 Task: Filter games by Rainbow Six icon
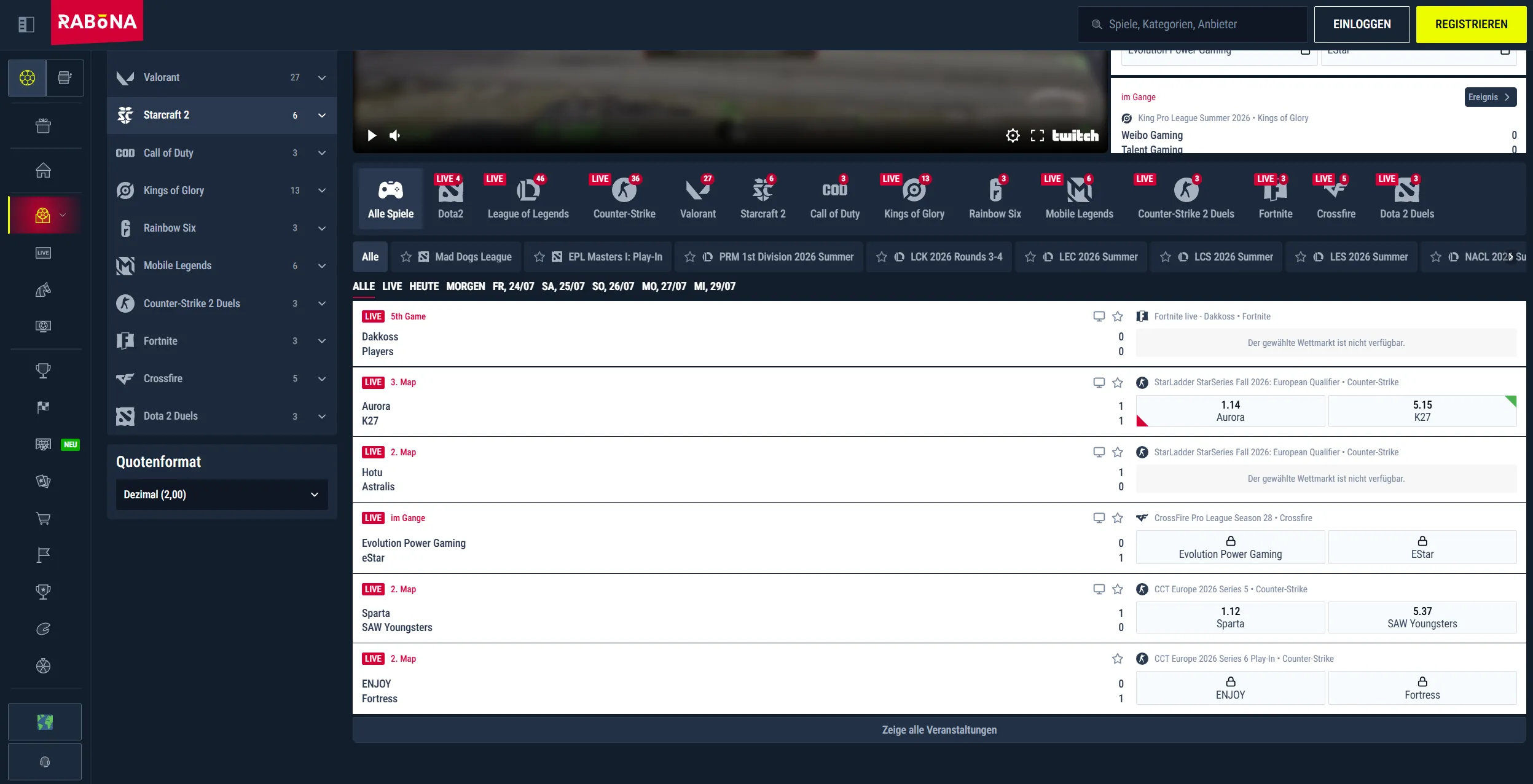click(x=995, y=198)
